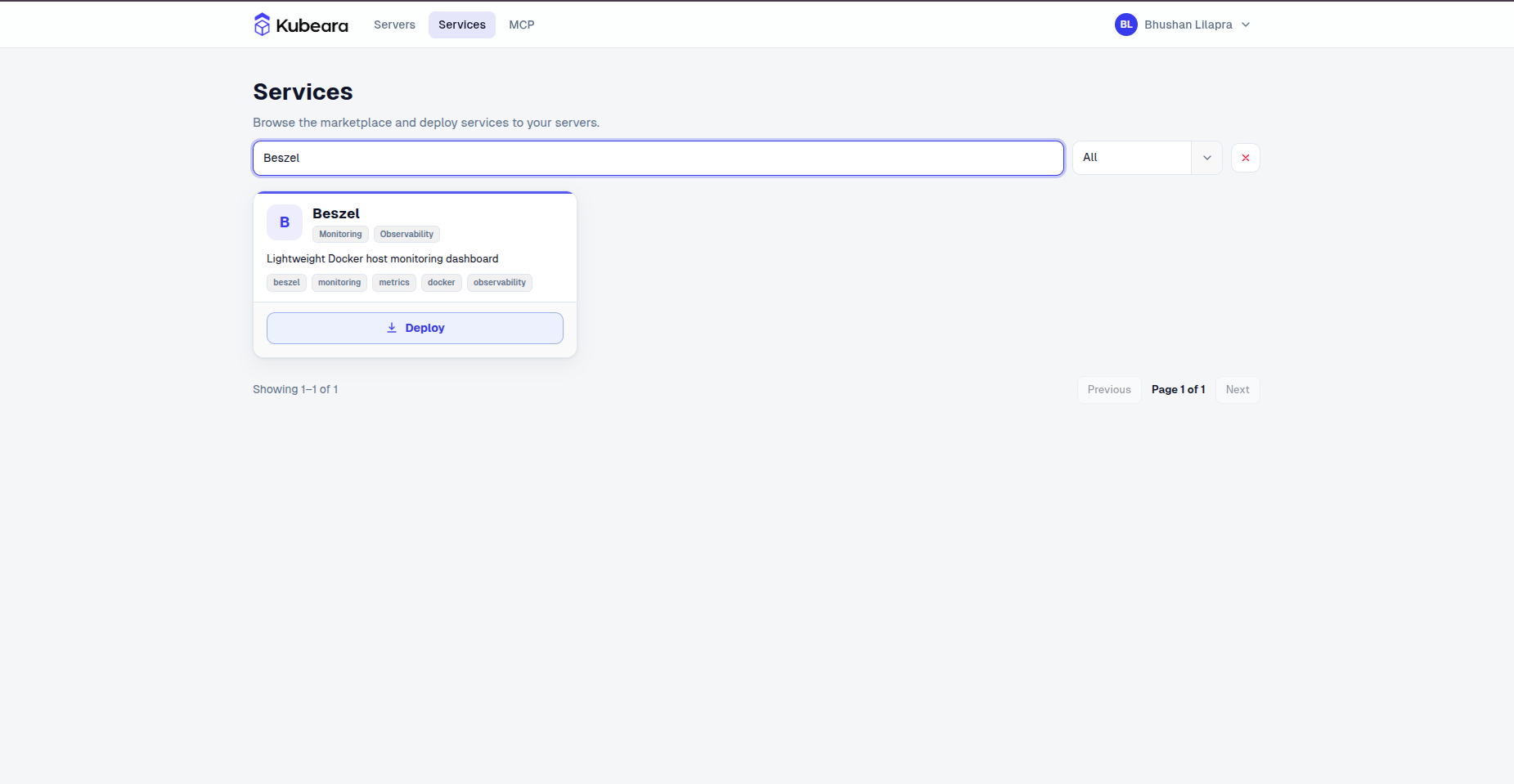Open the Beszel service card title
Screen dimensions: 1514x784
point(336,213)
